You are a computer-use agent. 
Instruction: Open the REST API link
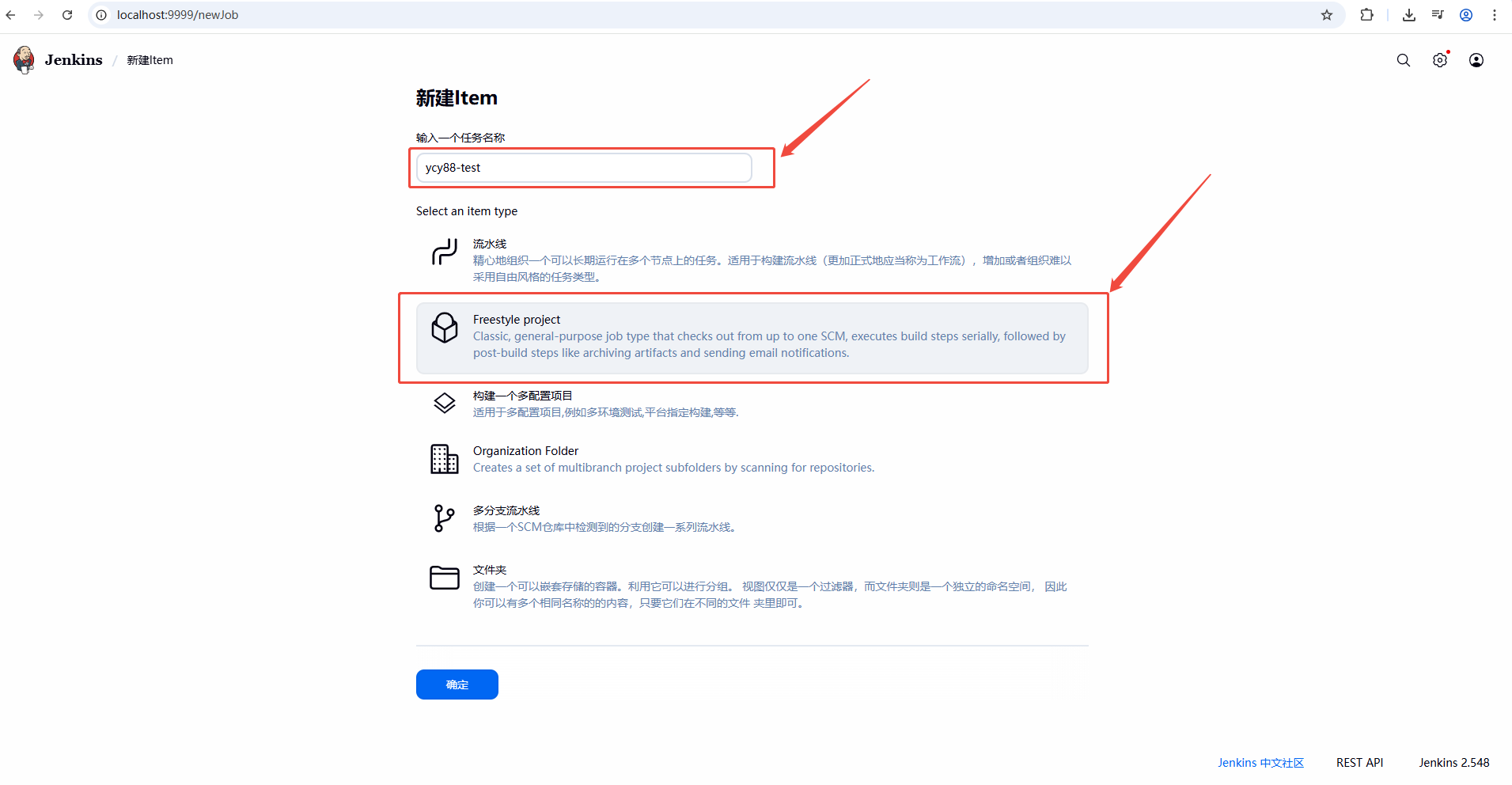(x=1359, y=763)
